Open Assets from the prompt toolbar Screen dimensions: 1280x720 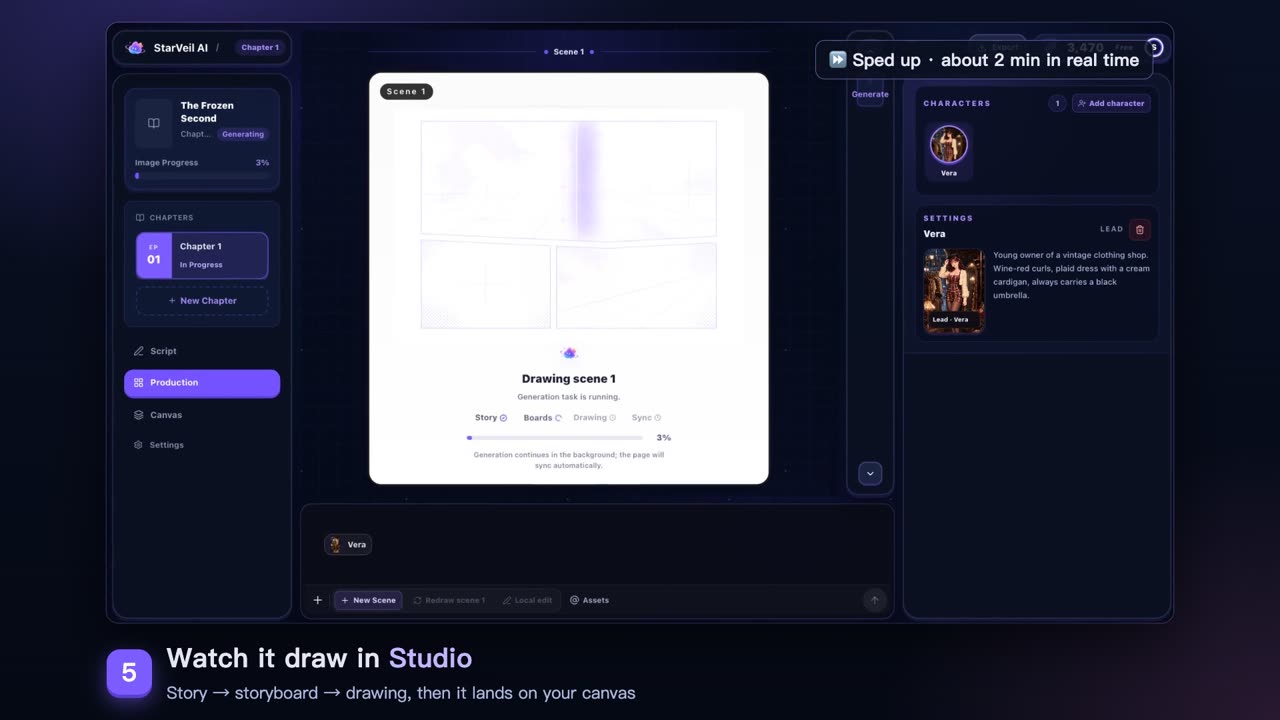pos(589,600)
